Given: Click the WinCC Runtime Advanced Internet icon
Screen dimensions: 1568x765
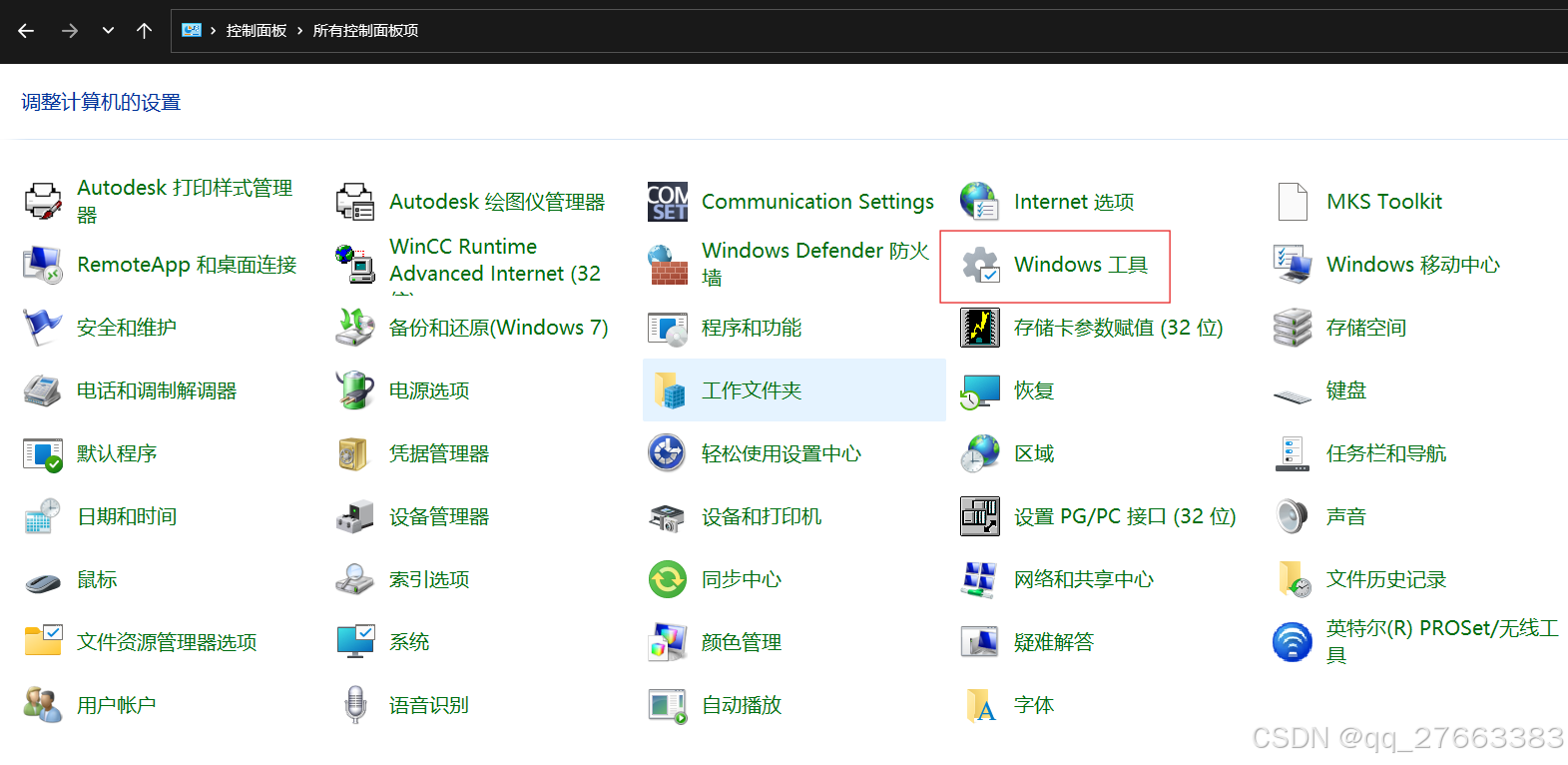Looking at the screenshot, I should [355, 265].
